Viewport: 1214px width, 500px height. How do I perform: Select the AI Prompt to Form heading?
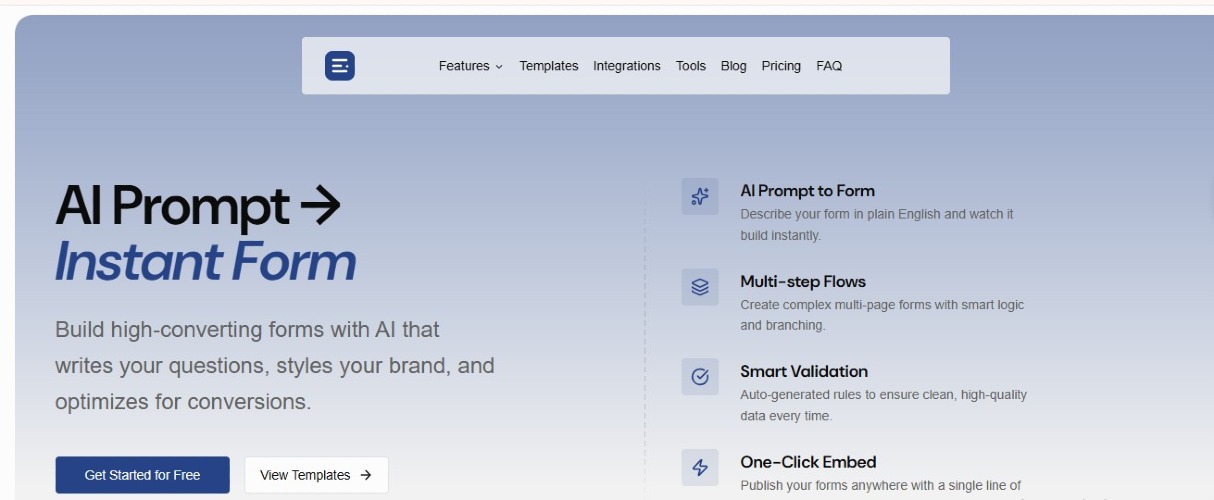pyautogui.click(x=807, y=191)
